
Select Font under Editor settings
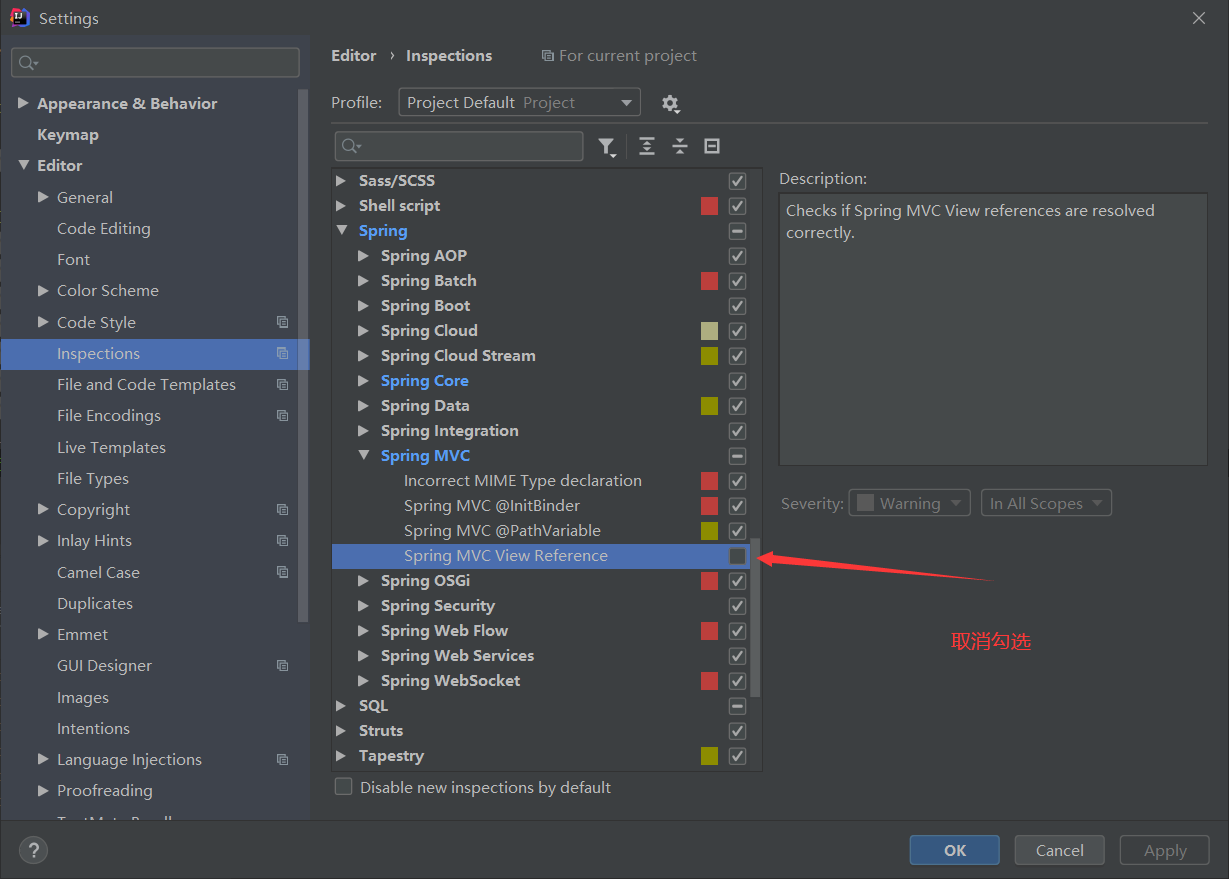73,259
